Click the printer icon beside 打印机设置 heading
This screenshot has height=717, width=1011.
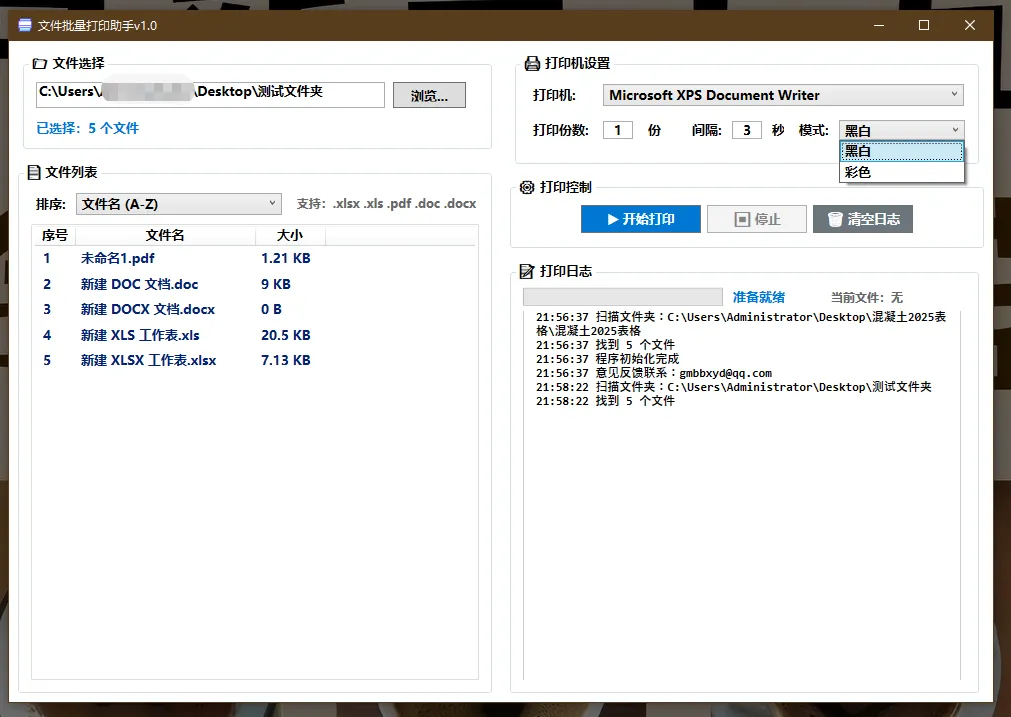click(530, 62)
